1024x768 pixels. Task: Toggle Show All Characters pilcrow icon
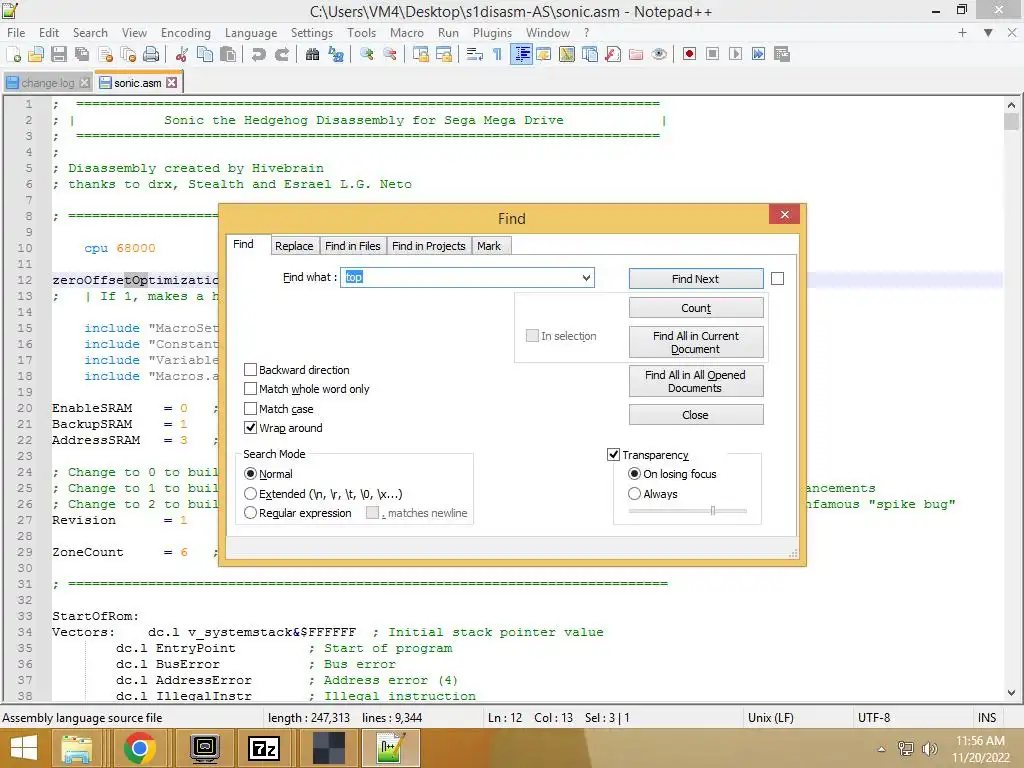coord(498,54)
